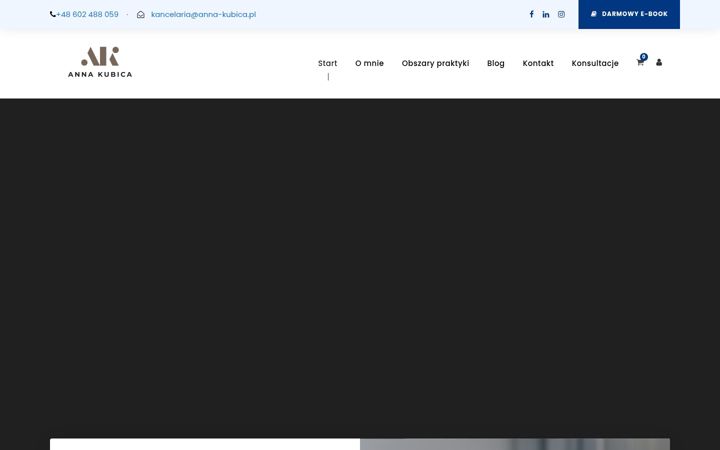Viewport: 720px width, 450px height.
Task: Go to the Start menu item
Action: pos(327,63)
